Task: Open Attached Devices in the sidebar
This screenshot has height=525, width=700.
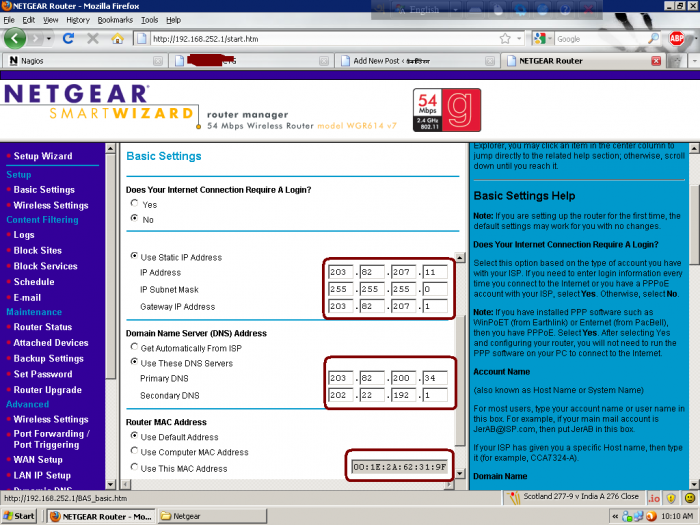Action: 51,343
